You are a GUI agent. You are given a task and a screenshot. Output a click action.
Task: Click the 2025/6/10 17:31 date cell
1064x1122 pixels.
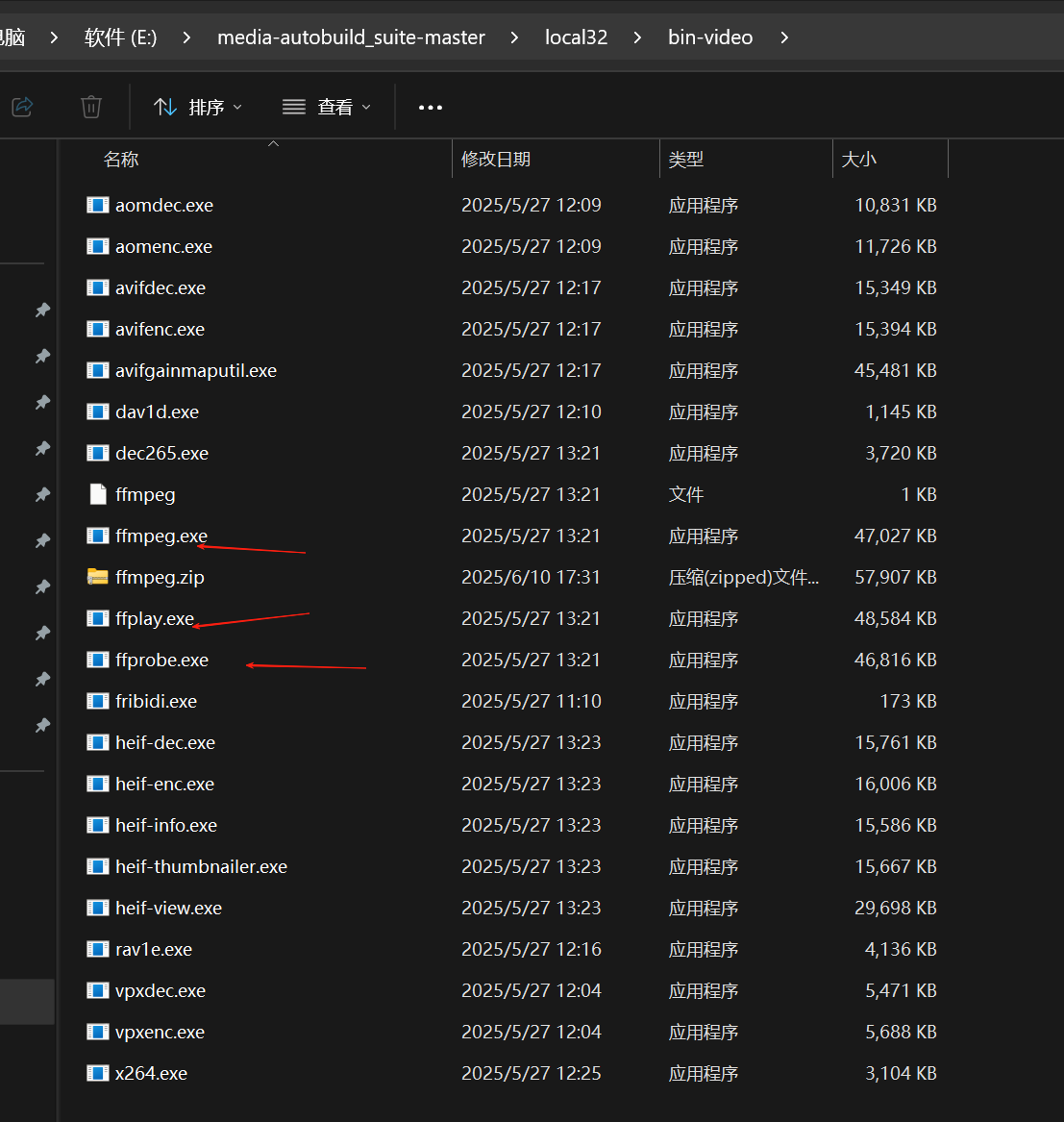tap(531, 578)
